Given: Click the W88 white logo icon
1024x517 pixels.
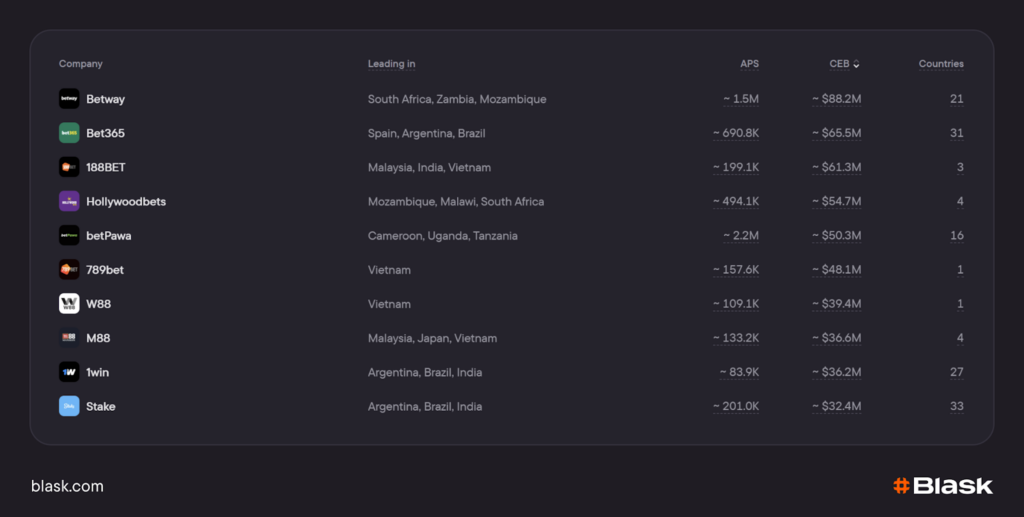Looking at the screenshot, I should point(69,304).
